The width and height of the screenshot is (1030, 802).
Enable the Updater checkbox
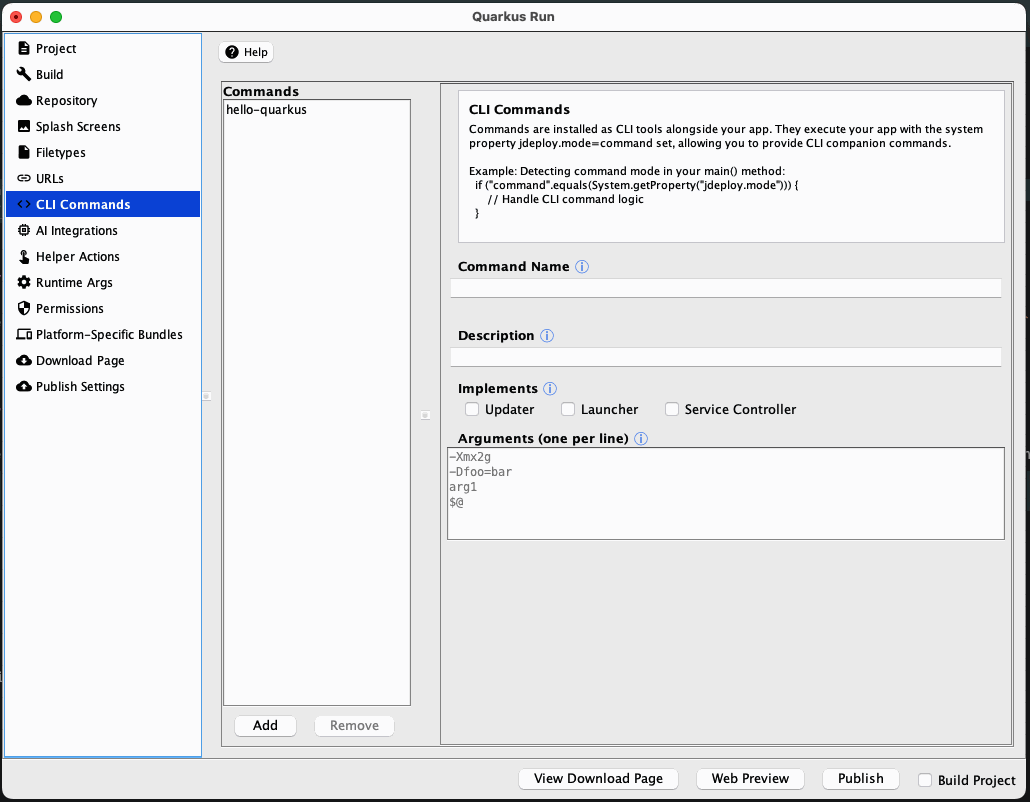pyautogui.click(x=471, y=409)
